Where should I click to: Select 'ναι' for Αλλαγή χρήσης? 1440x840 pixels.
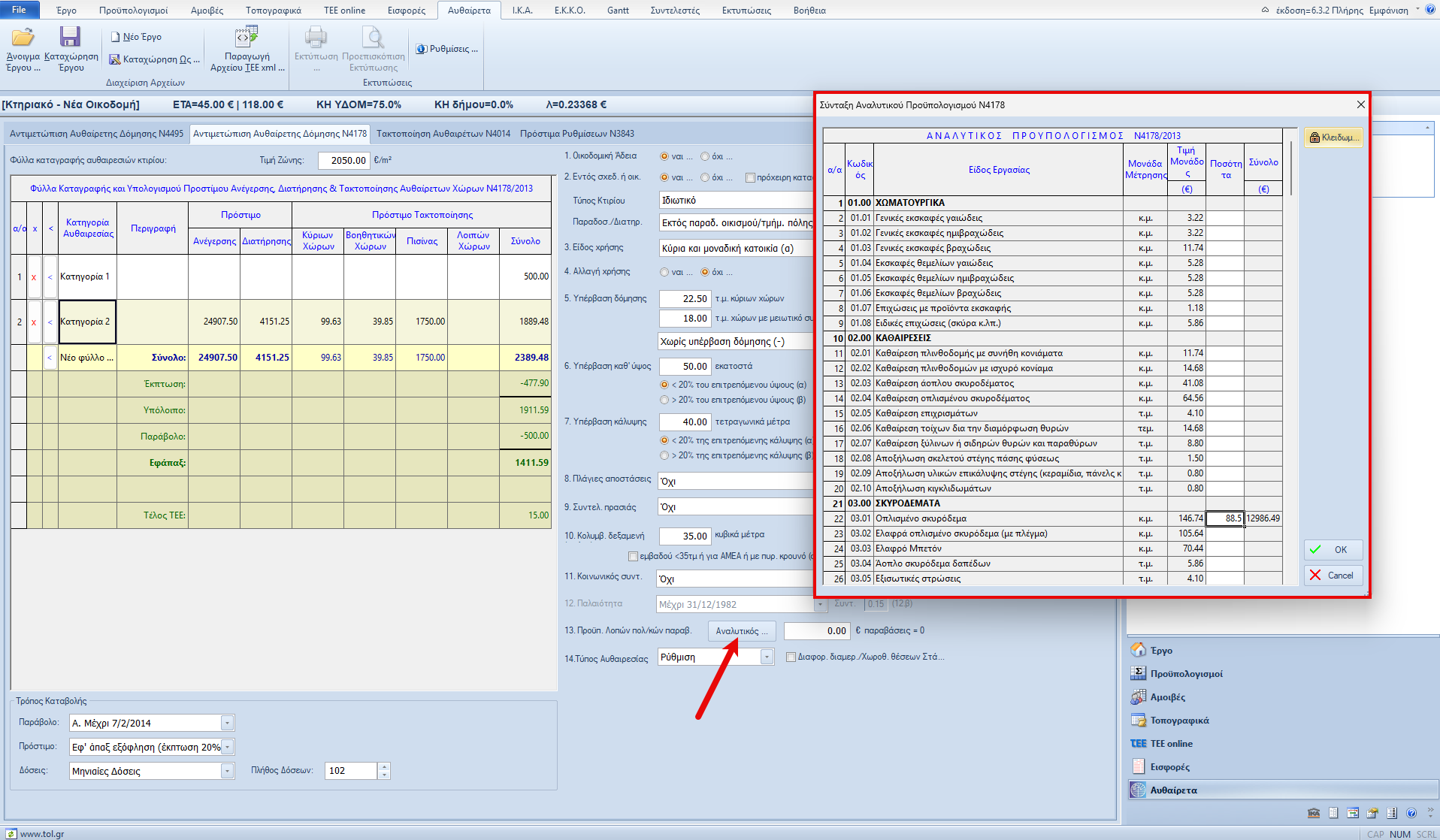click(x=664, y=272)
